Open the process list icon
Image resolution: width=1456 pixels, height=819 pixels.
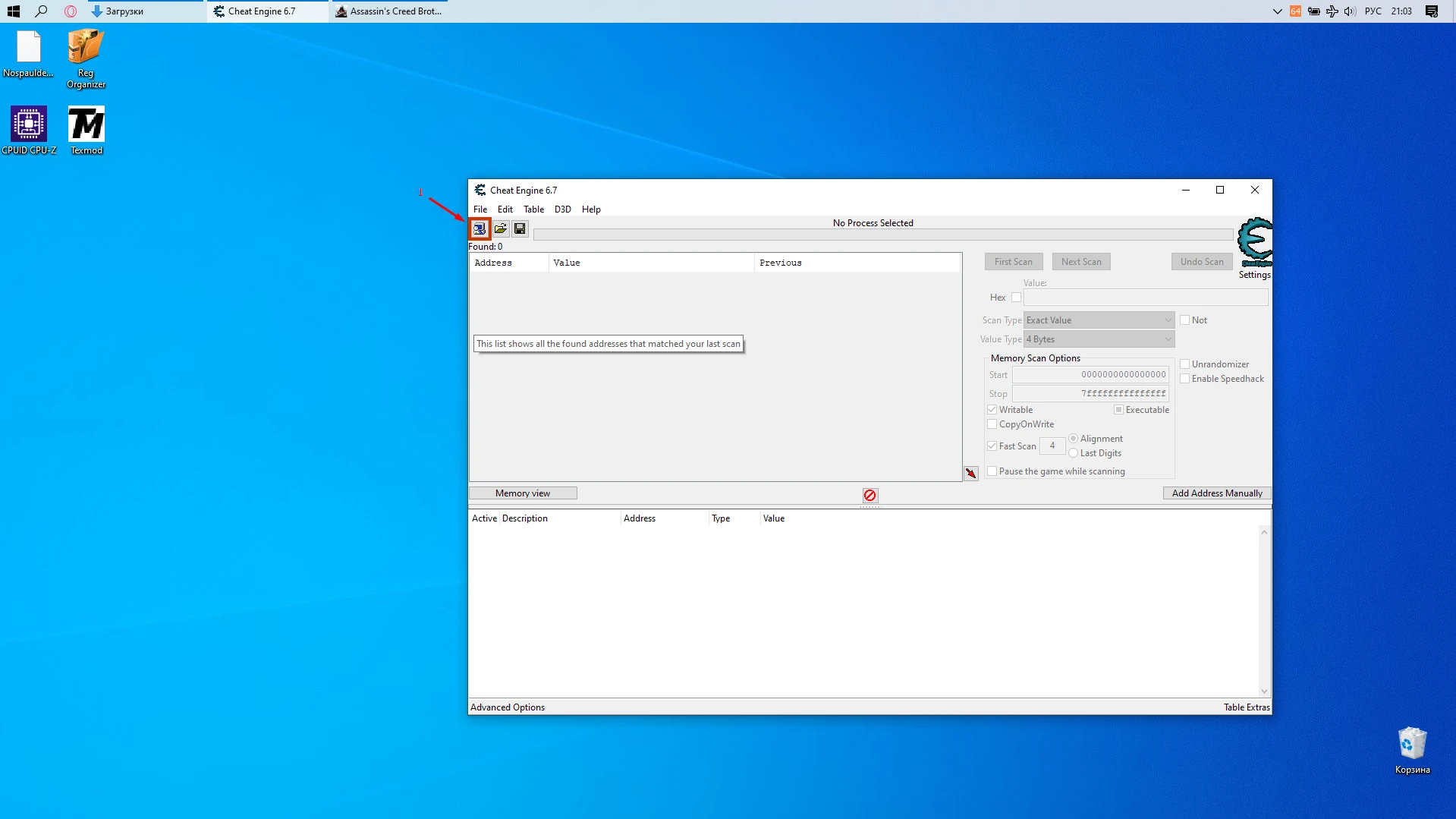click(480, 228)
